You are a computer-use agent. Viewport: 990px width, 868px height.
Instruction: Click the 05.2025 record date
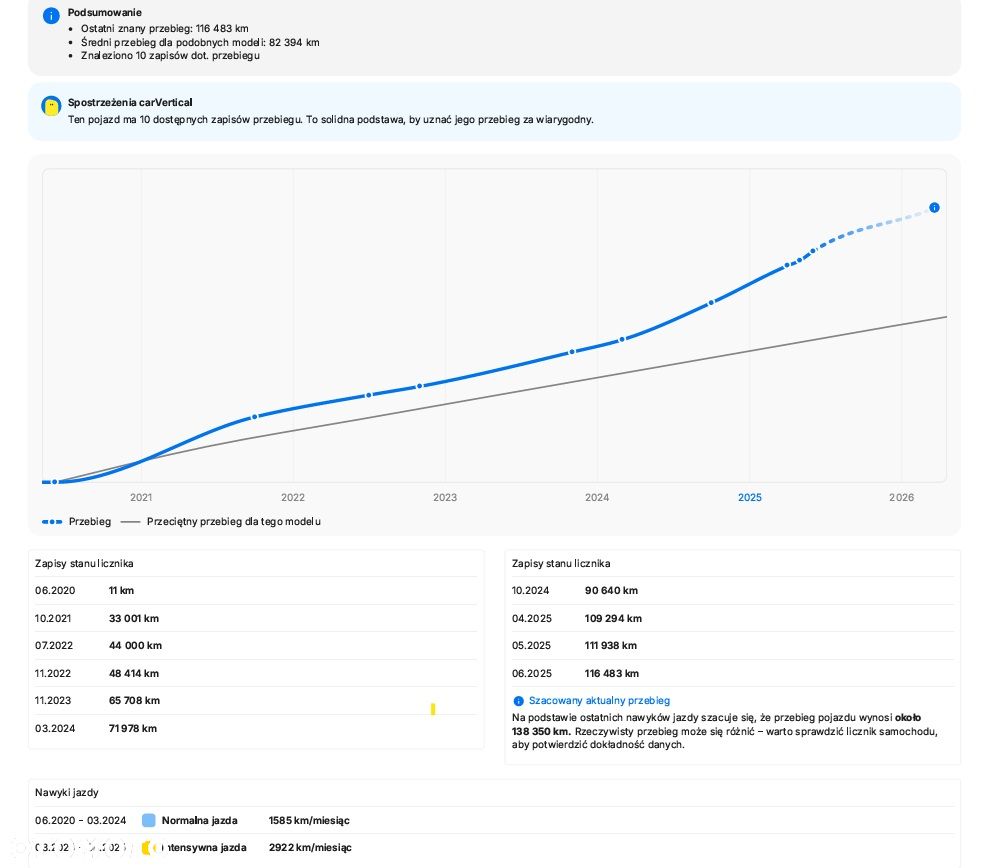tap(531, 646)
